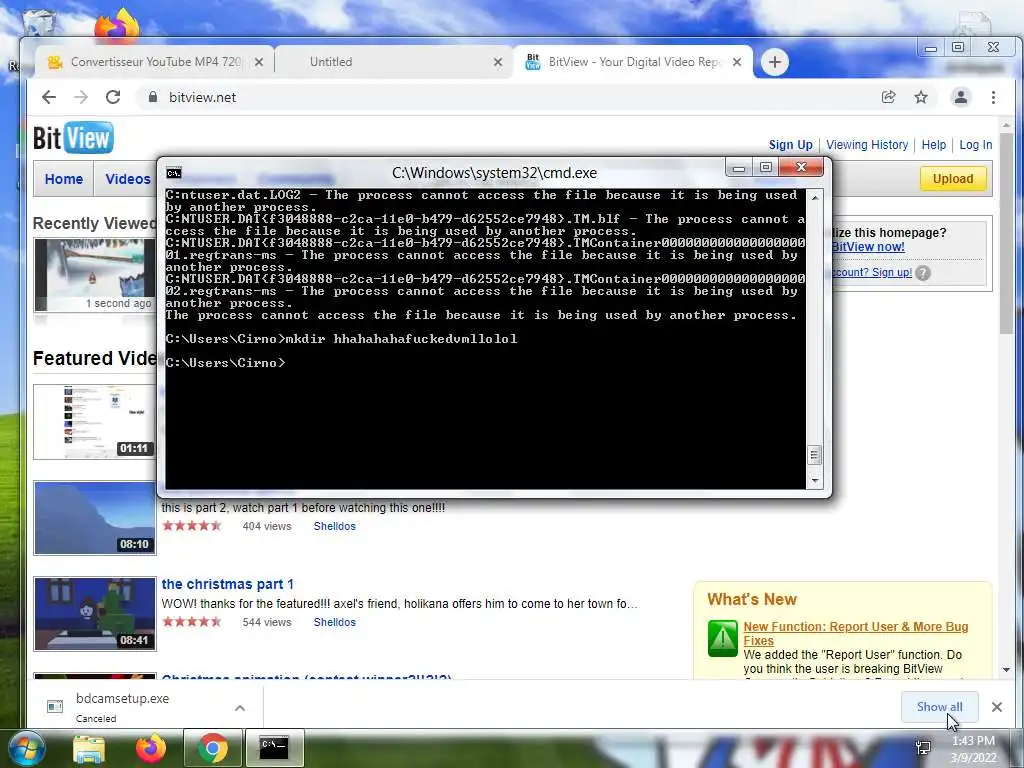The width and height of the screenshot is (1024, 768).
Task: Open the share page icon
Action: [888, 97]
